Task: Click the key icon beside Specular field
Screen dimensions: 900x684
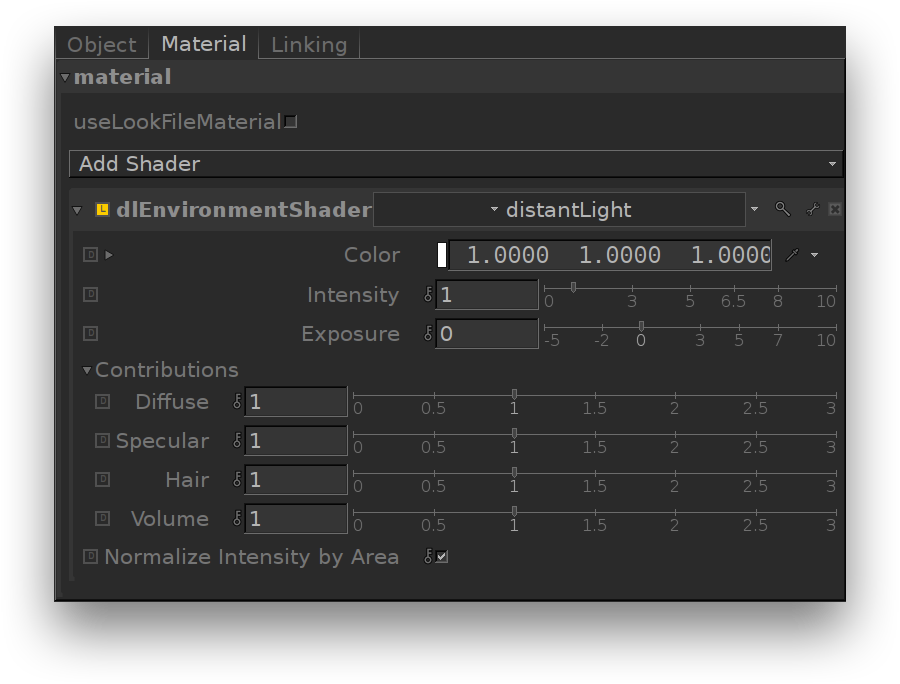Action: tap(237, 441)
